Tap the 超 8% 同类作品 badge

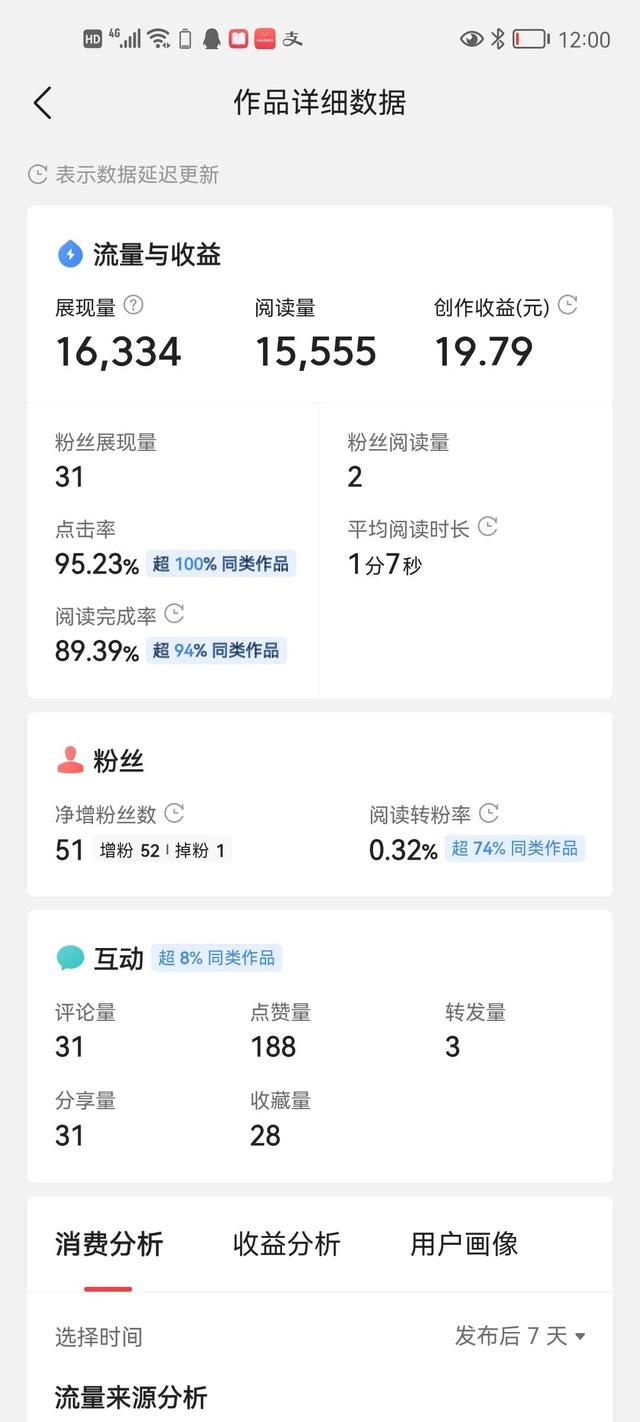[217, 958]
